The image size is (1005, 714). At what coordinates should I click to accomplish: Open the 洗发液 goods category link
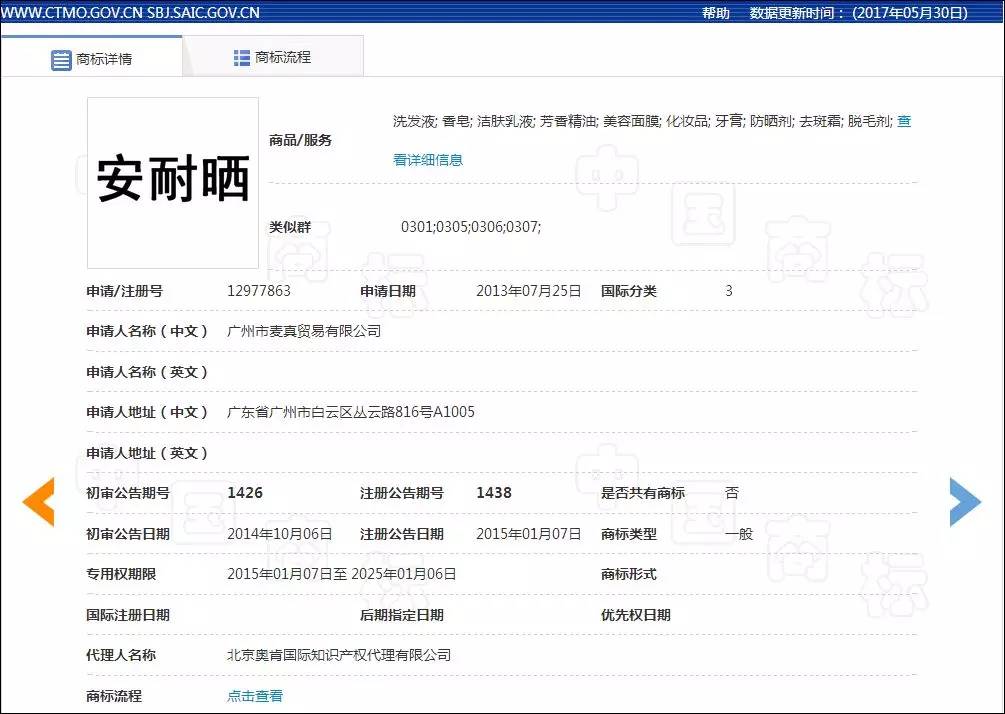point(411,121)
